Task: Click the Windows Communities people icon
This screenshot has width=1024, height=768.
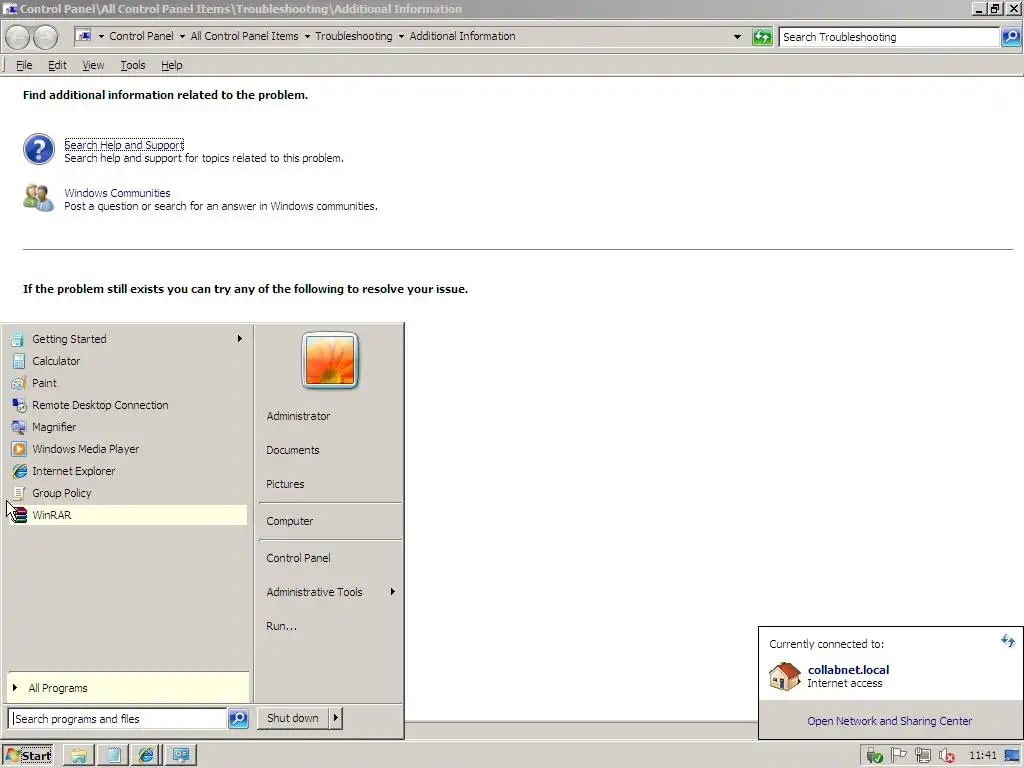Action: tap(39, 197)
